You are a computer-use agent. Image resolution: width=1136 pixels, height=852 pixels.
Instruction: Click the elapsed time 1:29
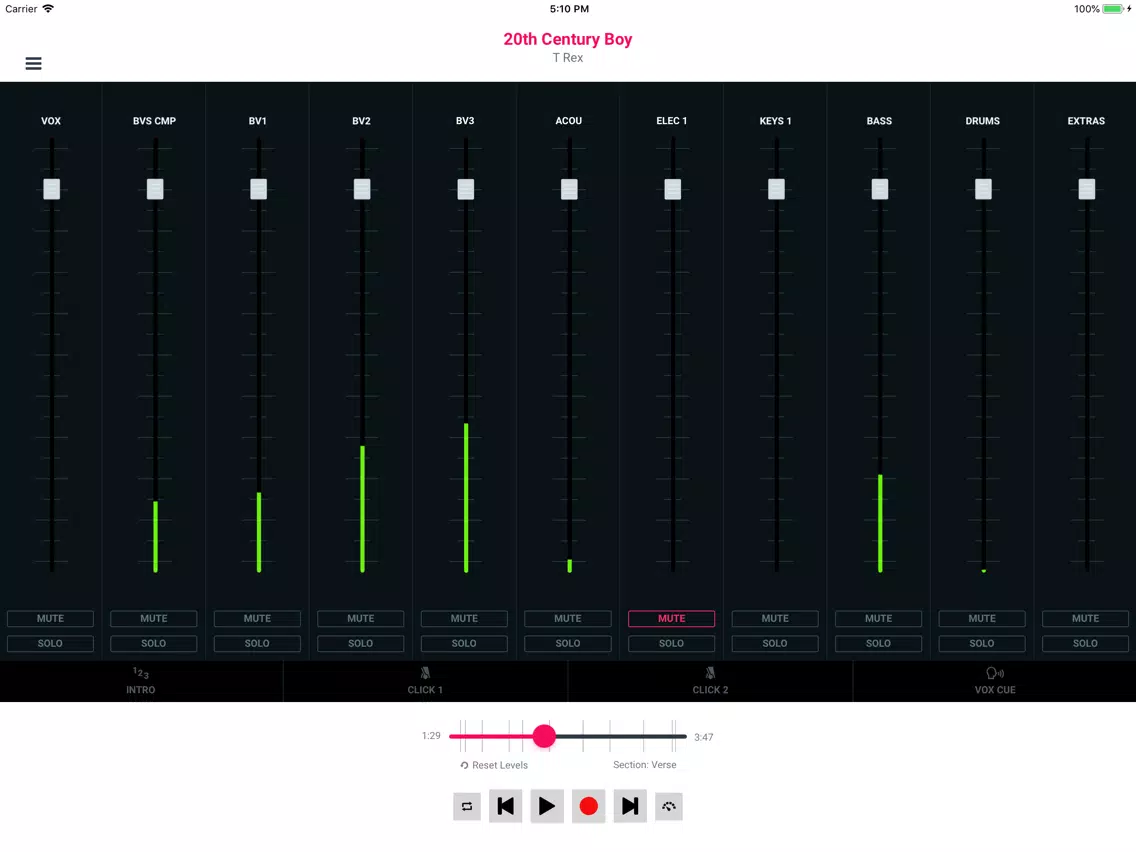click(431, 736)
